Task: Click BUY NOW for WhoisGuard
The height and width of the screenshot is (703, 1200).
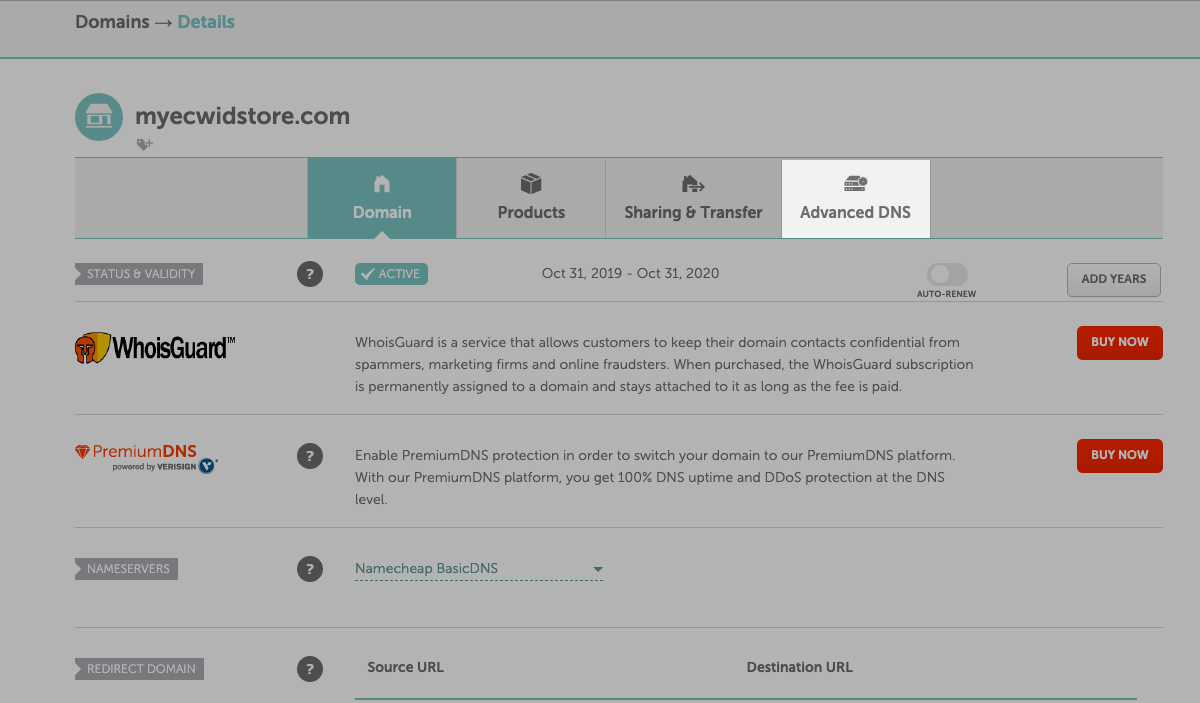Action: [1119, 342]
